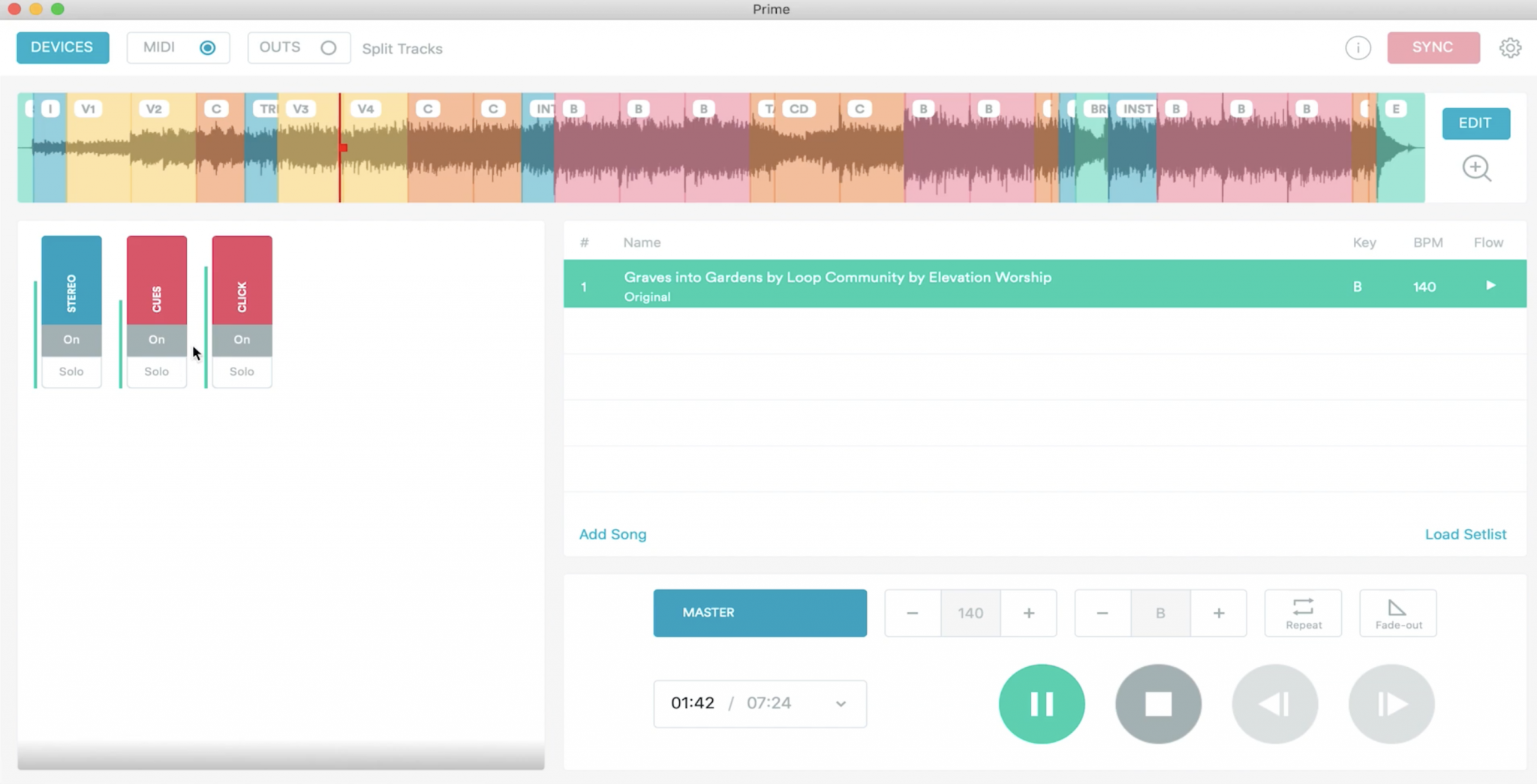This screenshot has width=1537, height=784.
Task: Open the waveform zoom magnifier
Action: tap(1477, 168)
